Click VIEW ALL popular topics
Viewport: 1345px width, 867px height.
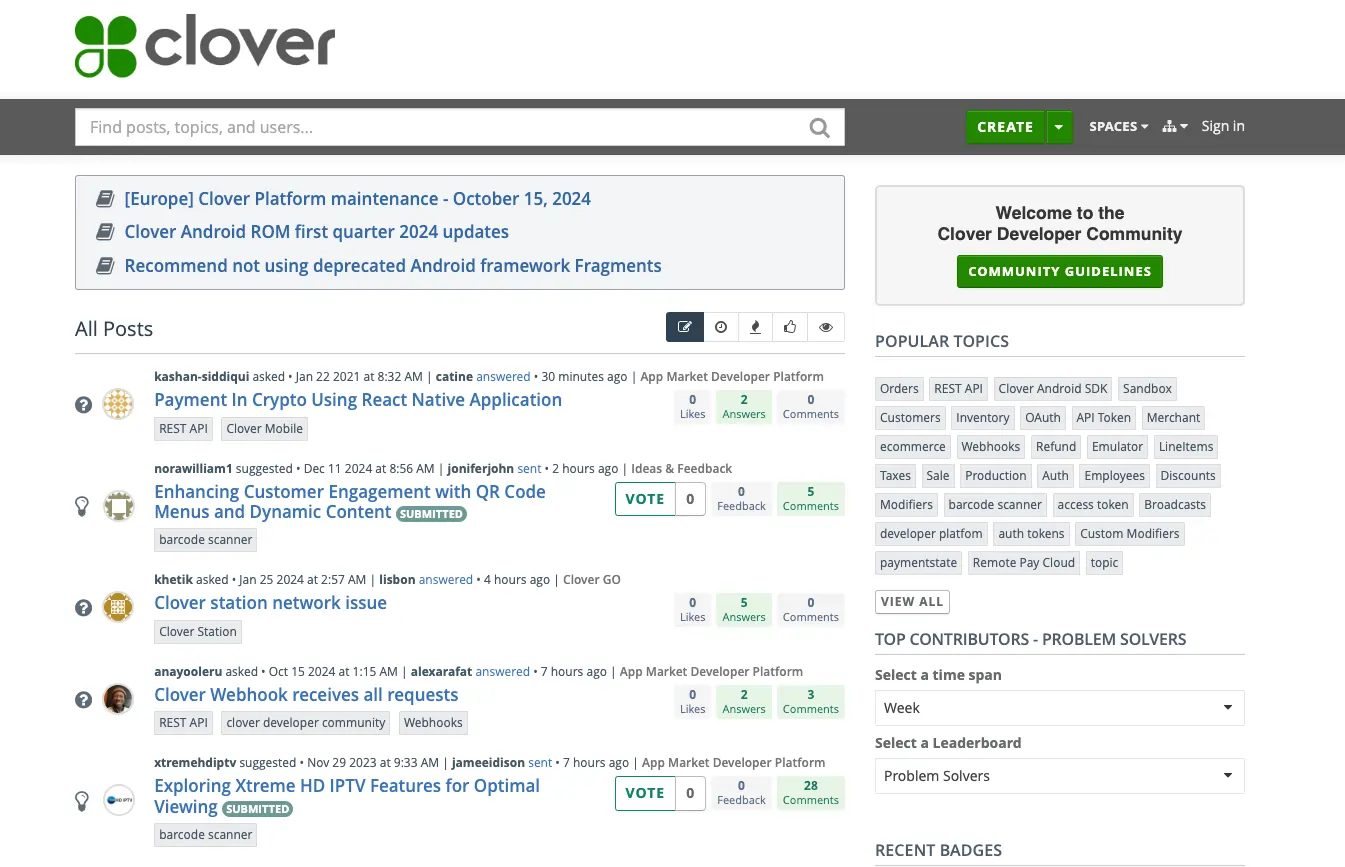click(x=911, y=601)
